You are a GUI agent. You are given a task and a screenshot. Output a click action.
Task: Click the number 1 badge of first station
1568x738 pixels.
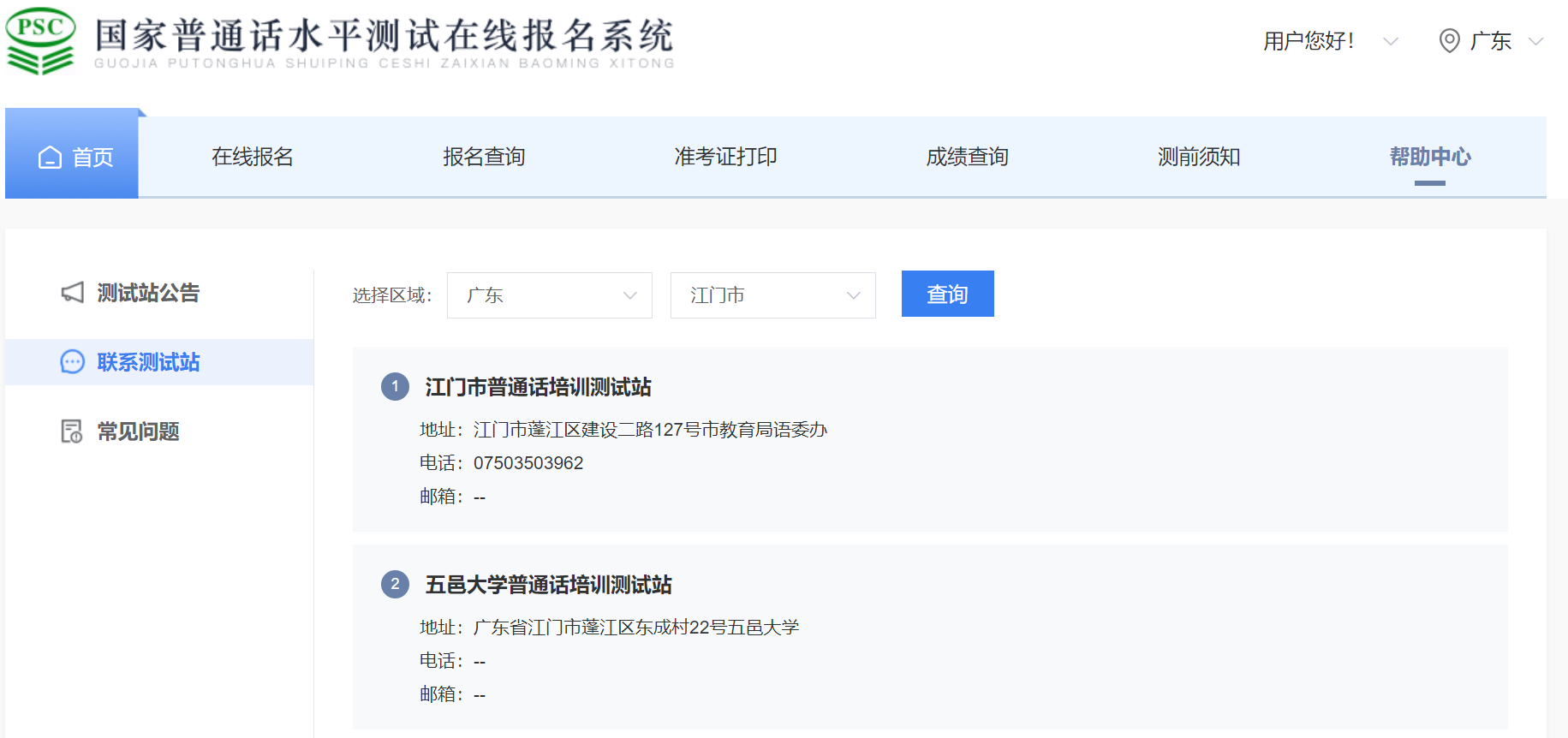[x=395, y=386]
